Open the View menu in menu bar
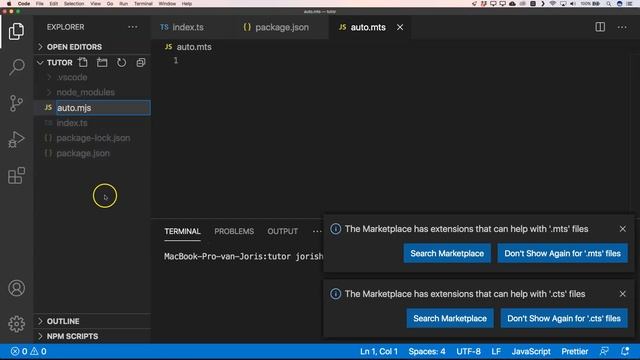This screenshot has width=640, height=360. click(96, 4)
